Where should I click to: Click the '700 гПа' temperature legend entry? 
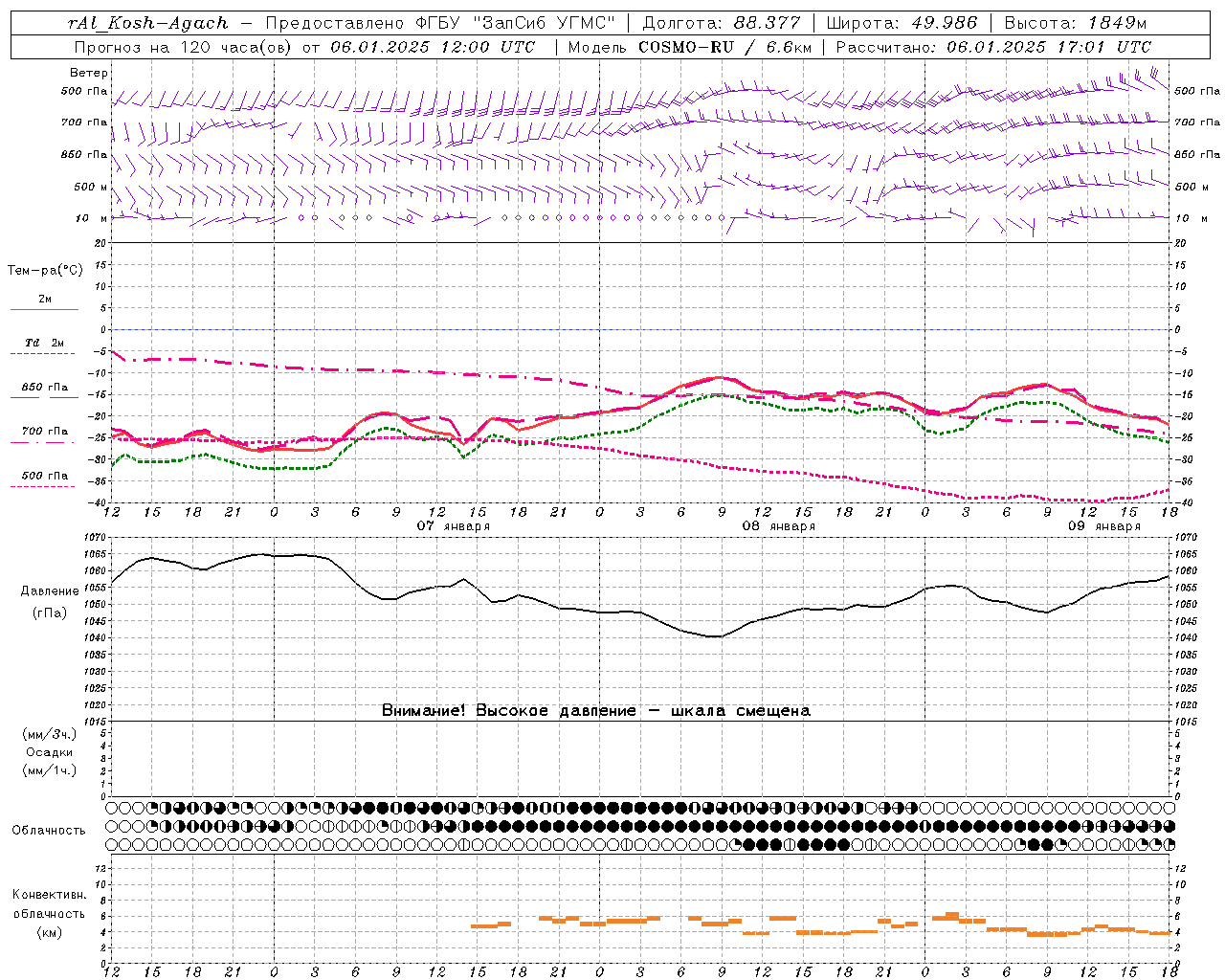tap(45, 432)
